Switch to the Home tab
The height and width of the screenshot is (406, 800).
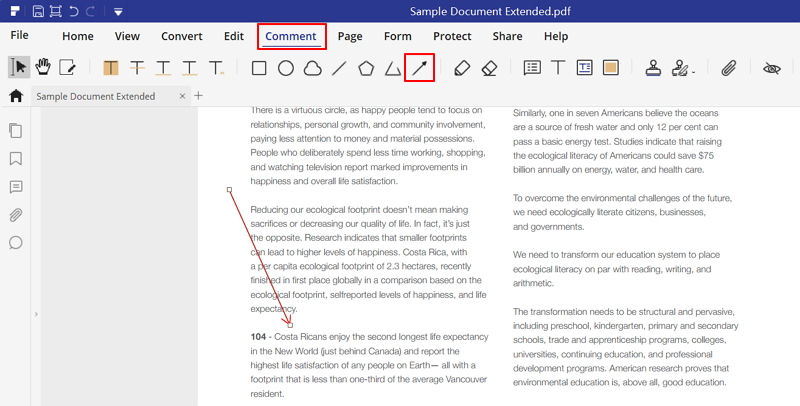coord(78,36)
